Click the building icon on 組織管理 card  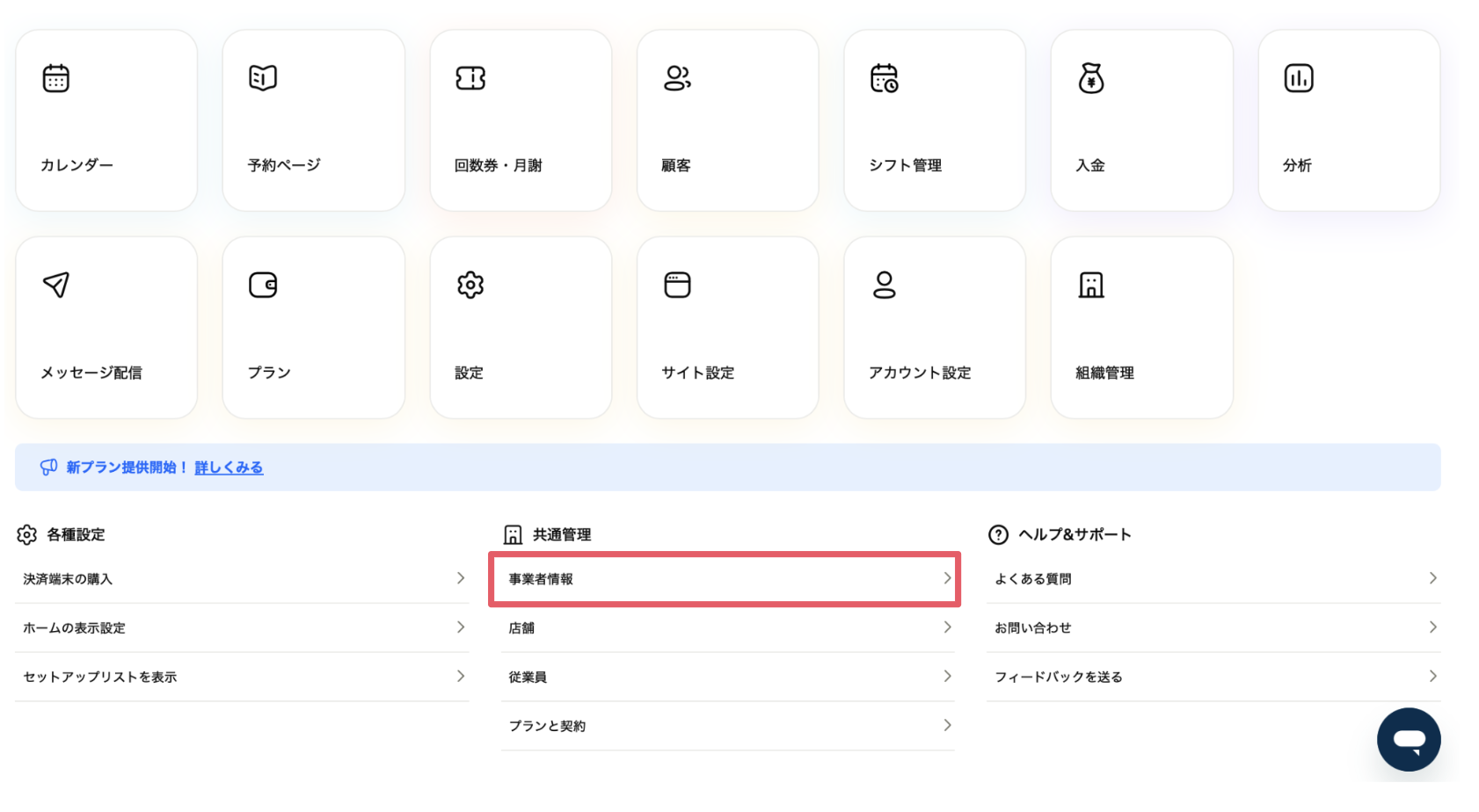1091,285
